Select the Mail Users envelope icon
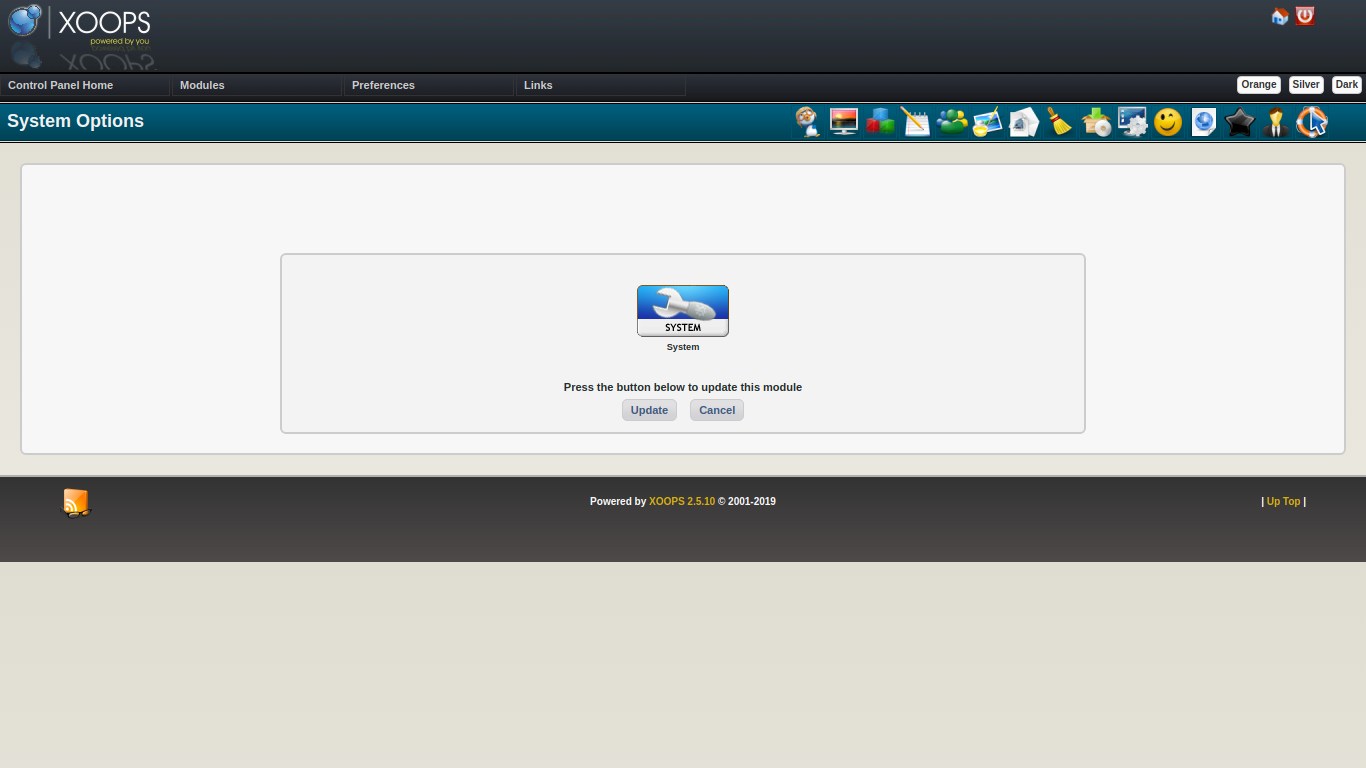The image size is (1366, 768). (x=1024, y=122)
